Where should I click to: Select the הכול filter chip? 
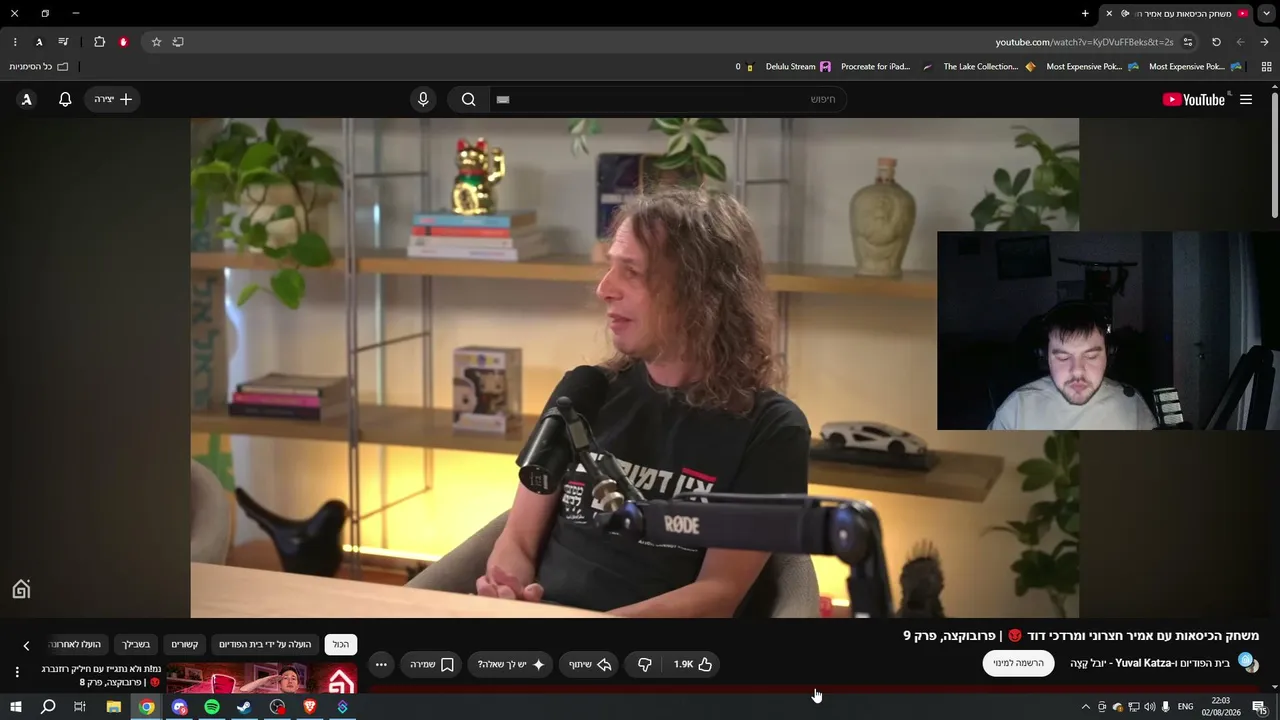[x=341, y=645]
